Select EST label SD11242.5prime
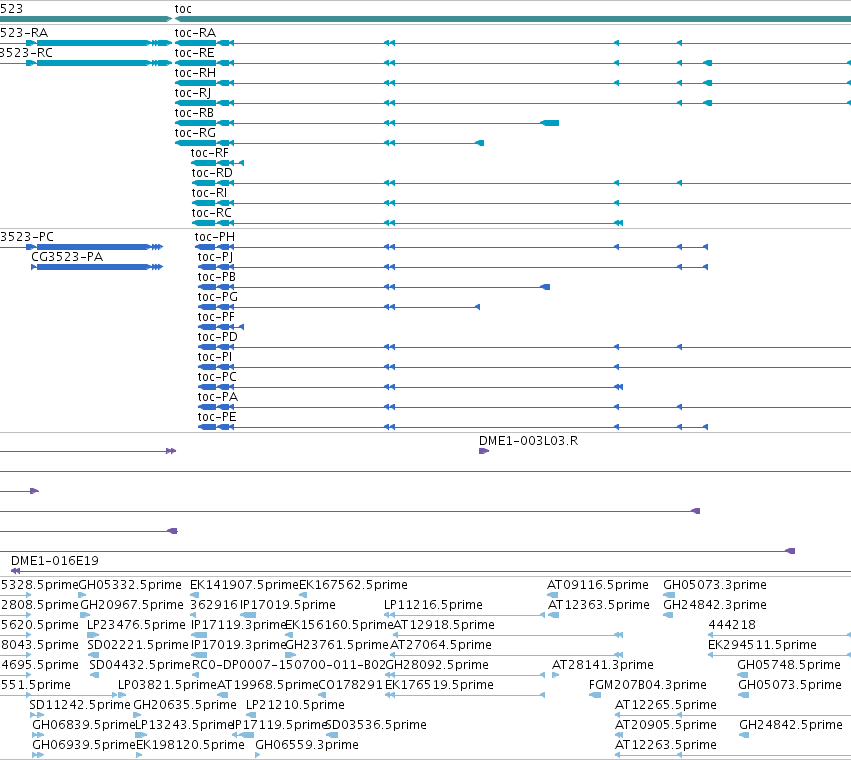 [80, 705]
